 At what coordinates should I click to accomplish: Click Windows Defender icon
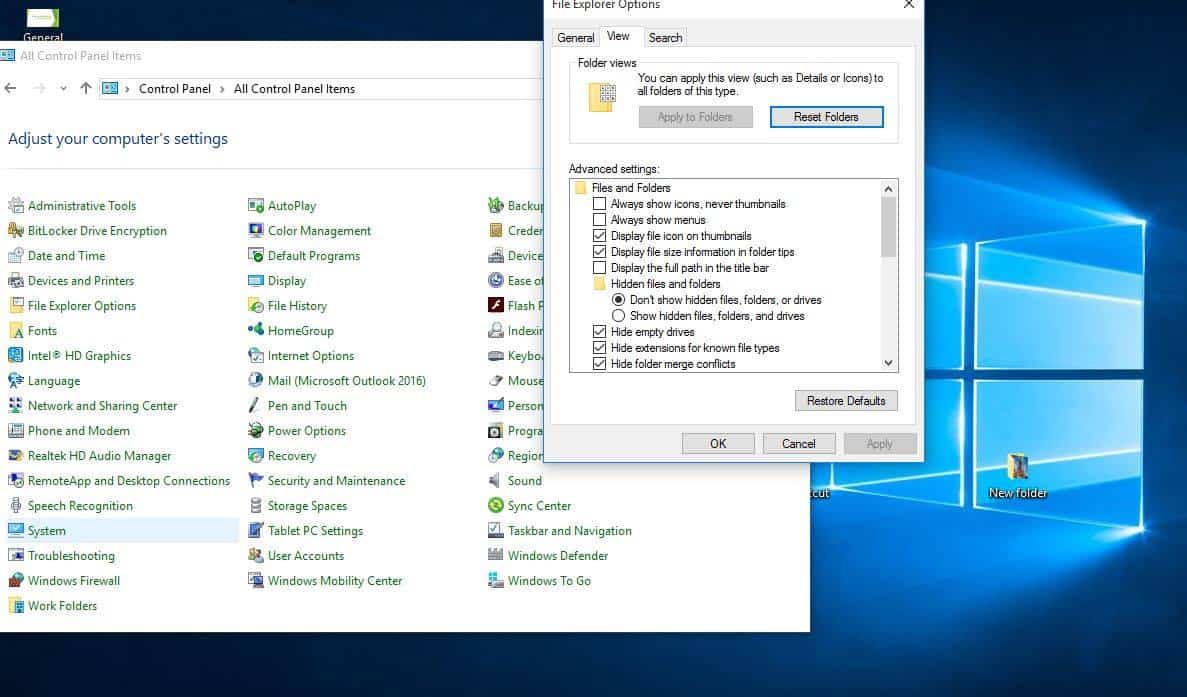point(496,555)
